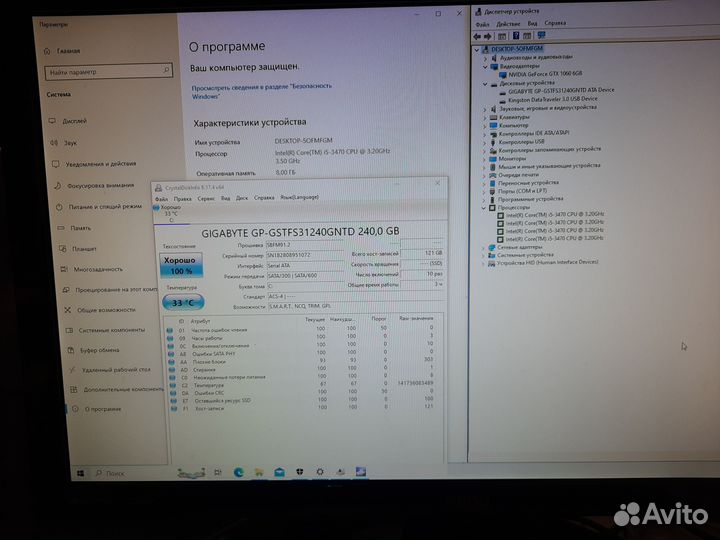
Task: Click Найти параметр search field
Action: coord(109,72)
